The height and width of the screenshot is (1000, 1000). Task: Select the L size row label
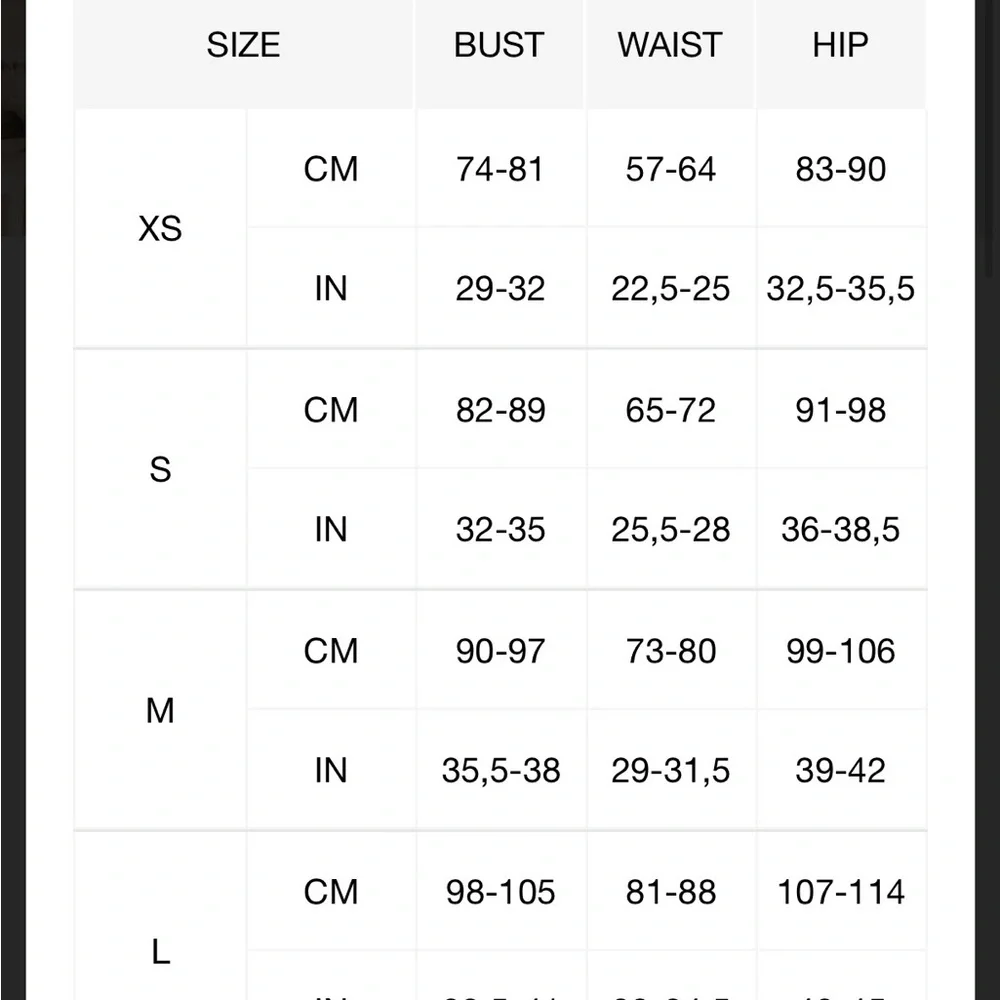[160, 952]
